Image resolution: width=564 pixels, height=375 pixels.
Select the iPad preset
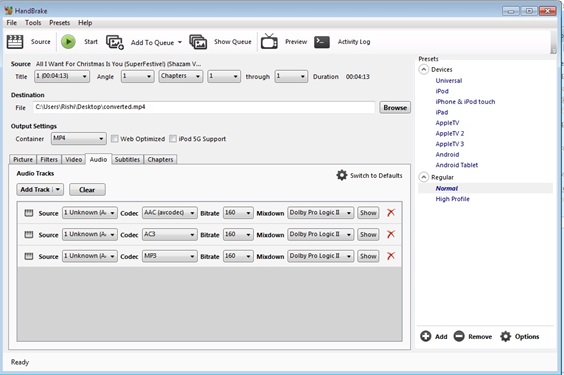pyautogui.click(x=442, y=112)
